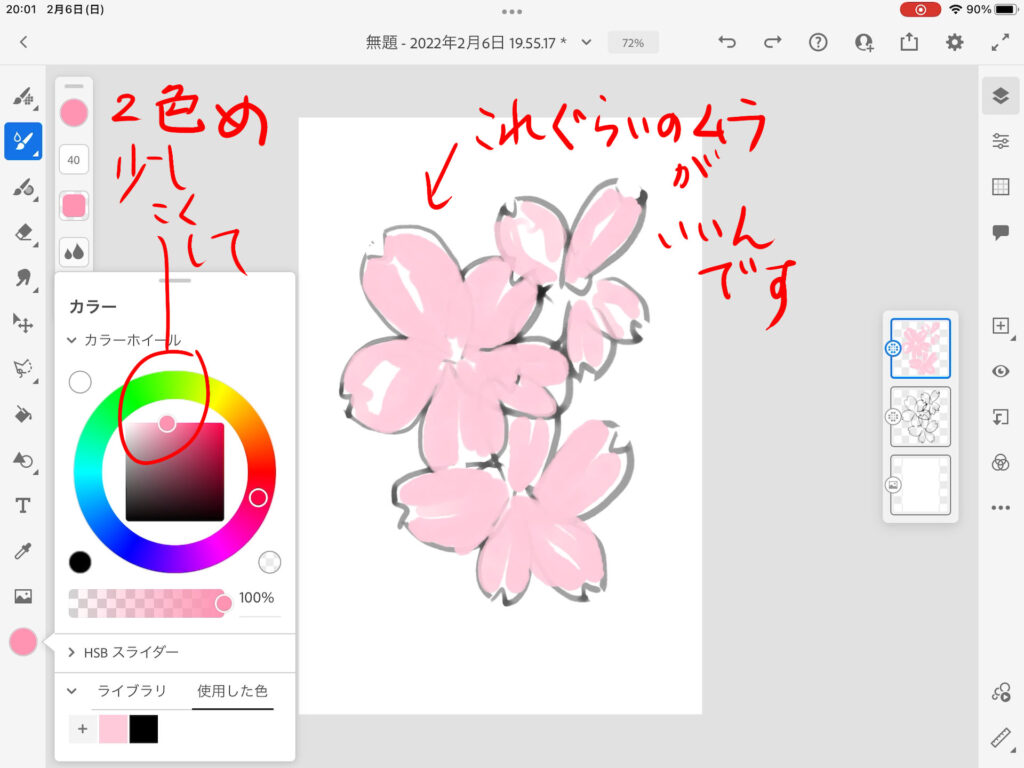This screenshot has height=768, width=1024.
Task: Click the 72% zoom level button
Action: pos(633,43)
